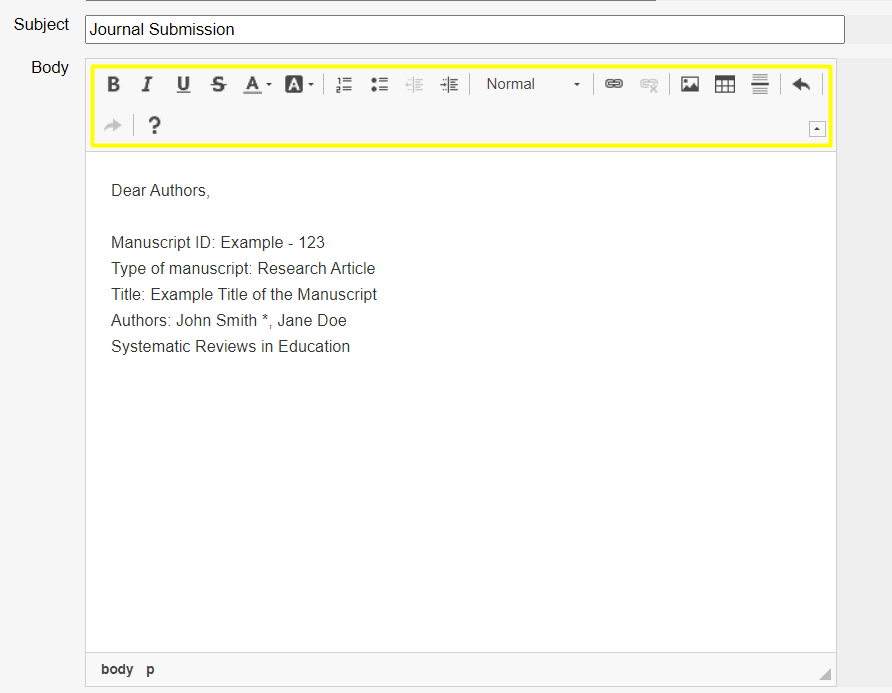Open the Normal paragraph format dropdown
Screen dimensions: 892x693
tap(532, 85)
